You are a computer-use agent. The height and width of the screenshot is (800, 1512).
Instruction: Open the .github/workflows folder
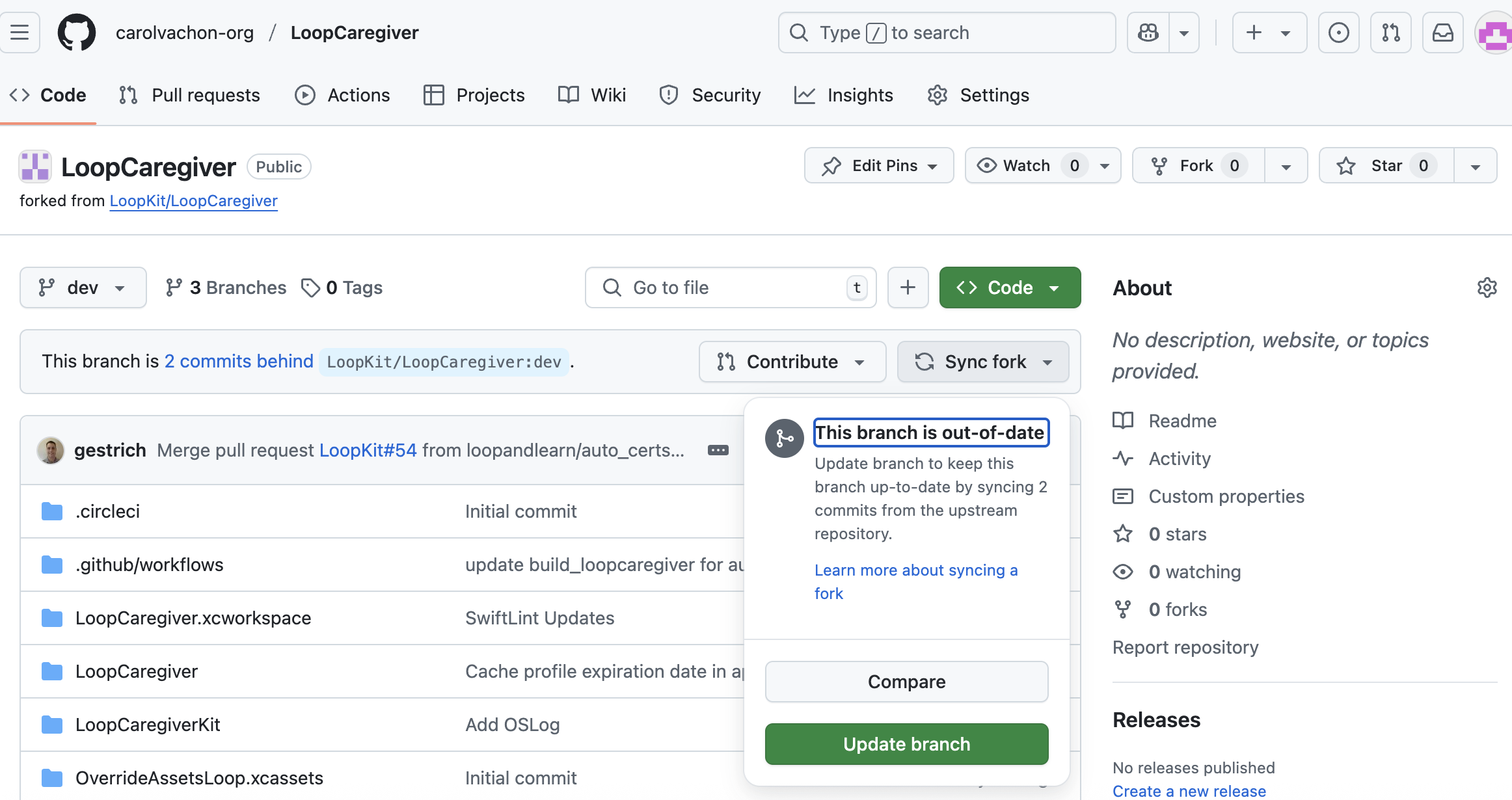pos(149,565)
